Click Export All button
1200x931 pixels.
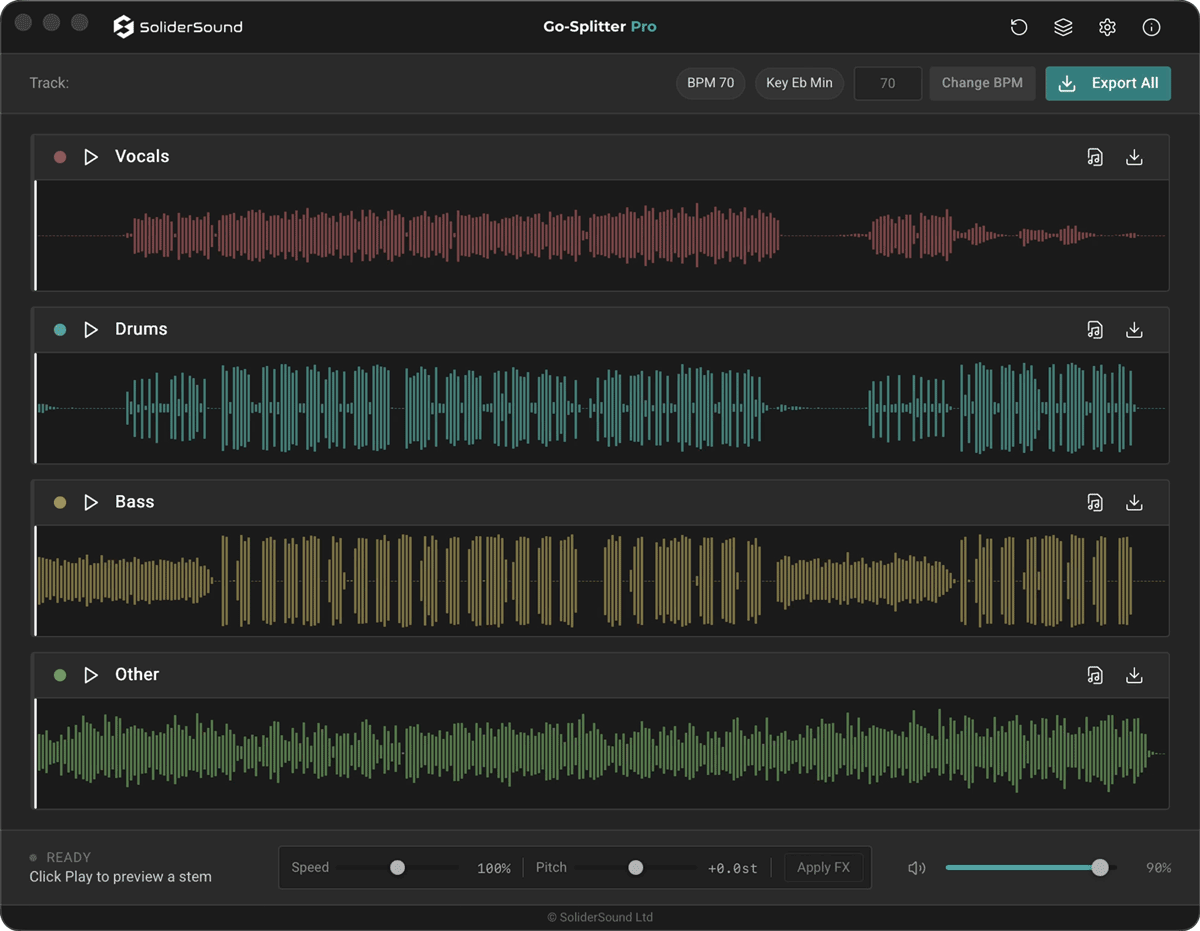tap(1108, 83)
